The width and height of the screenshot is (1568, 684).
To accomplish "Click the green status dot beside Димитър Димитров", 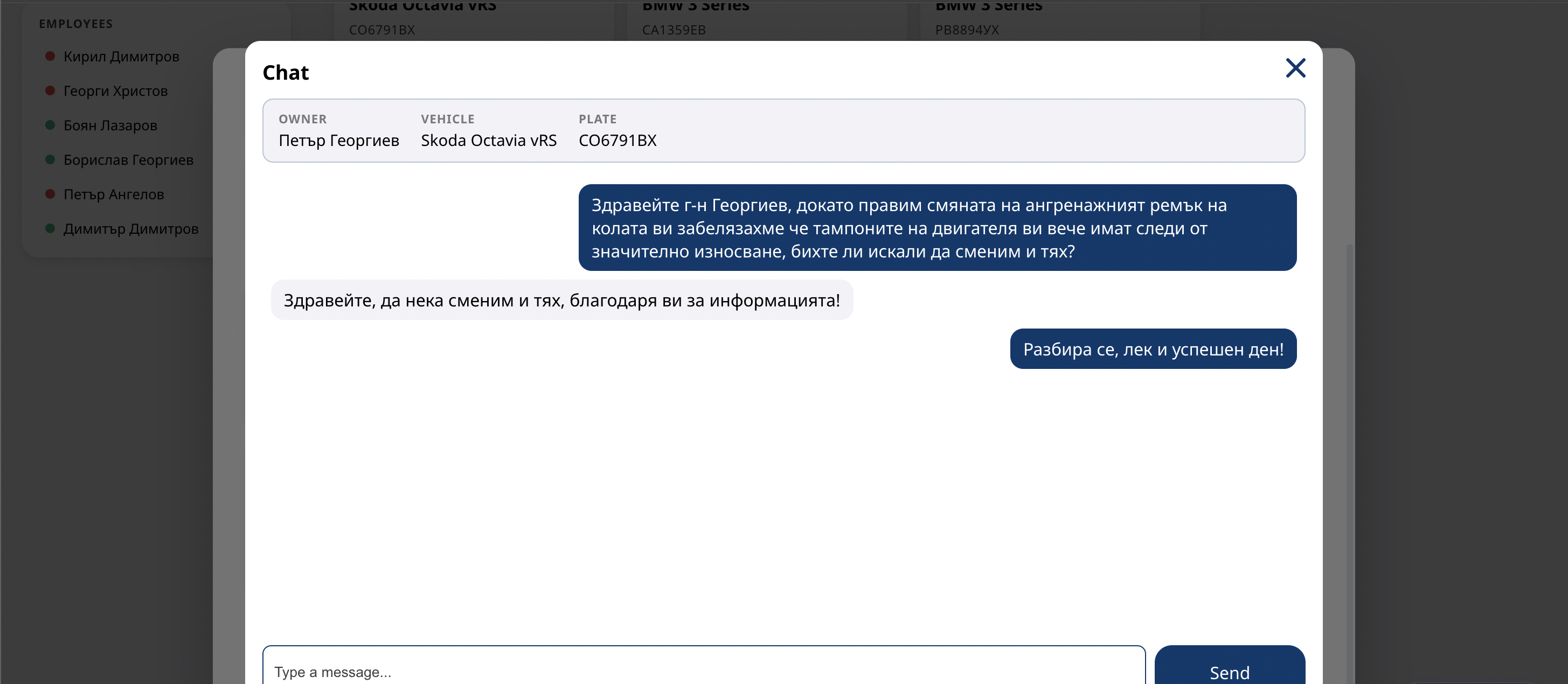I will (x=51, y=228).
